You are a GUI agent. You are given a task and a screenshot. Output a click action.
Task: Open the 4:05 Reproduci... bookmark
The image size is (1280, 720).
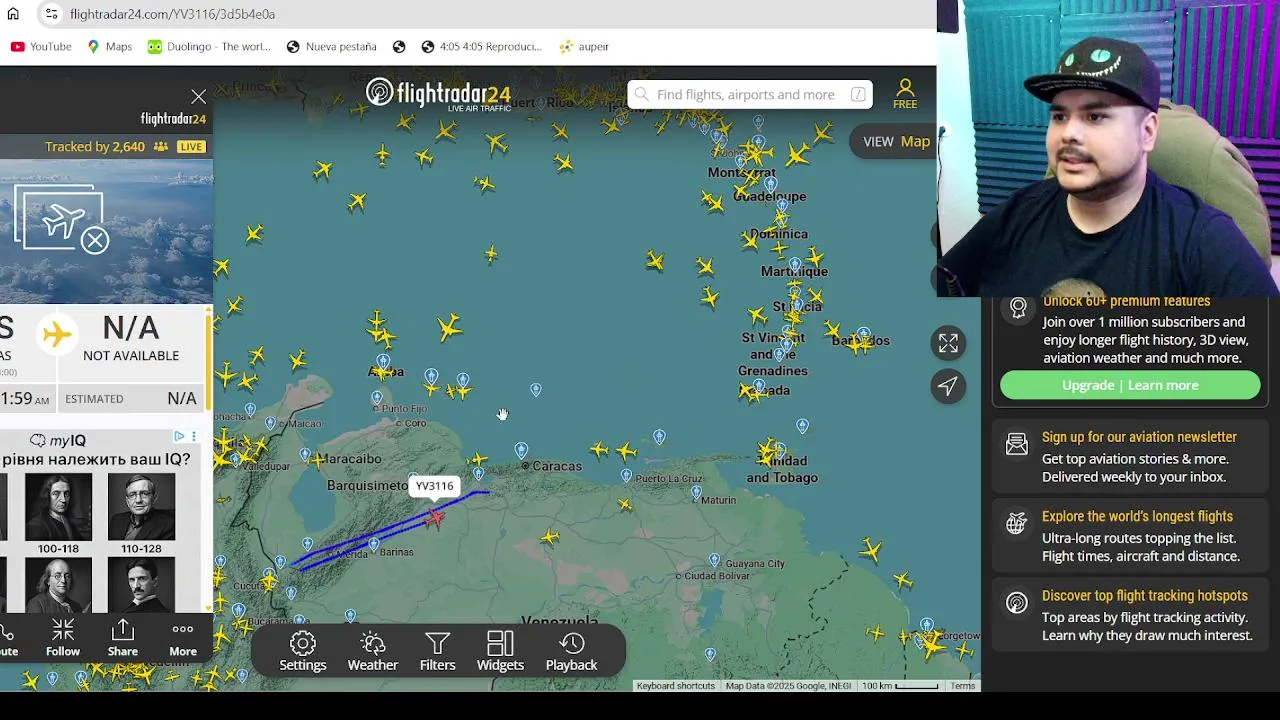(x=481, y=46)
